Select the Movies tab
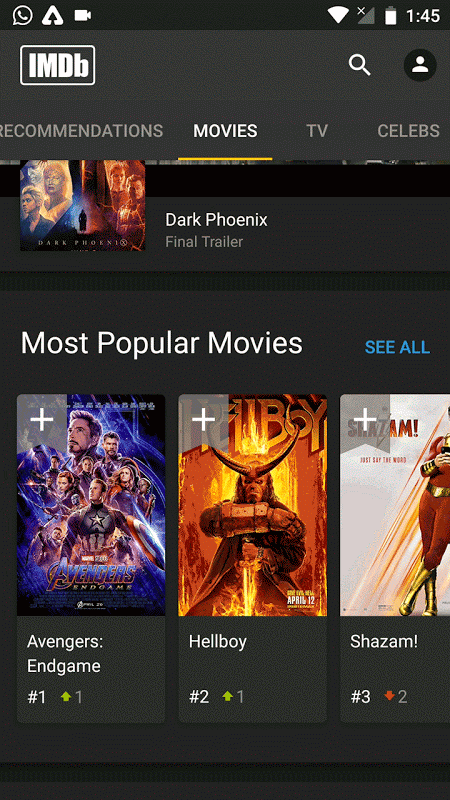 (225, 131)
